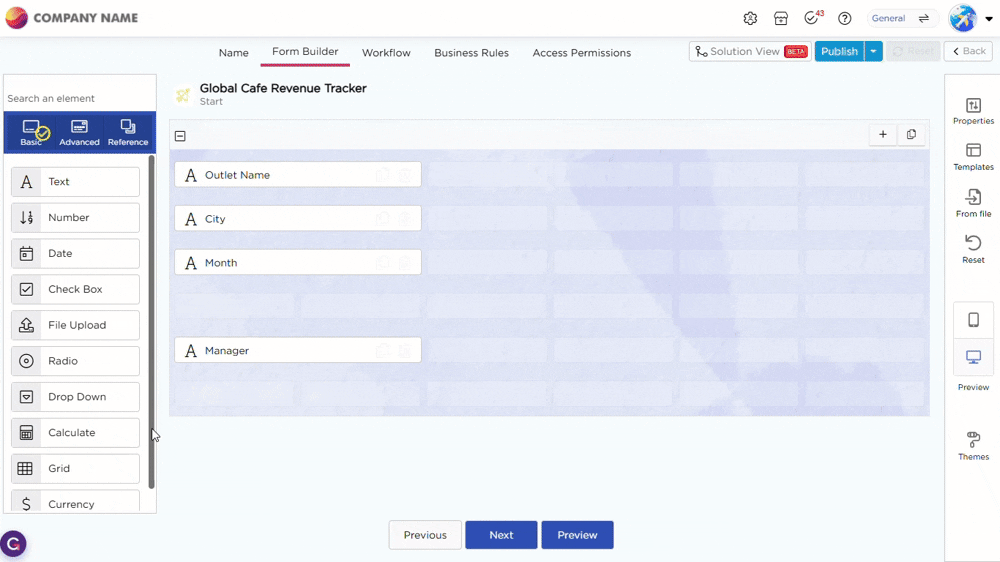1000x562 pixels.
Task: Open the settings gear icon
Action: (x=750, y=19)
